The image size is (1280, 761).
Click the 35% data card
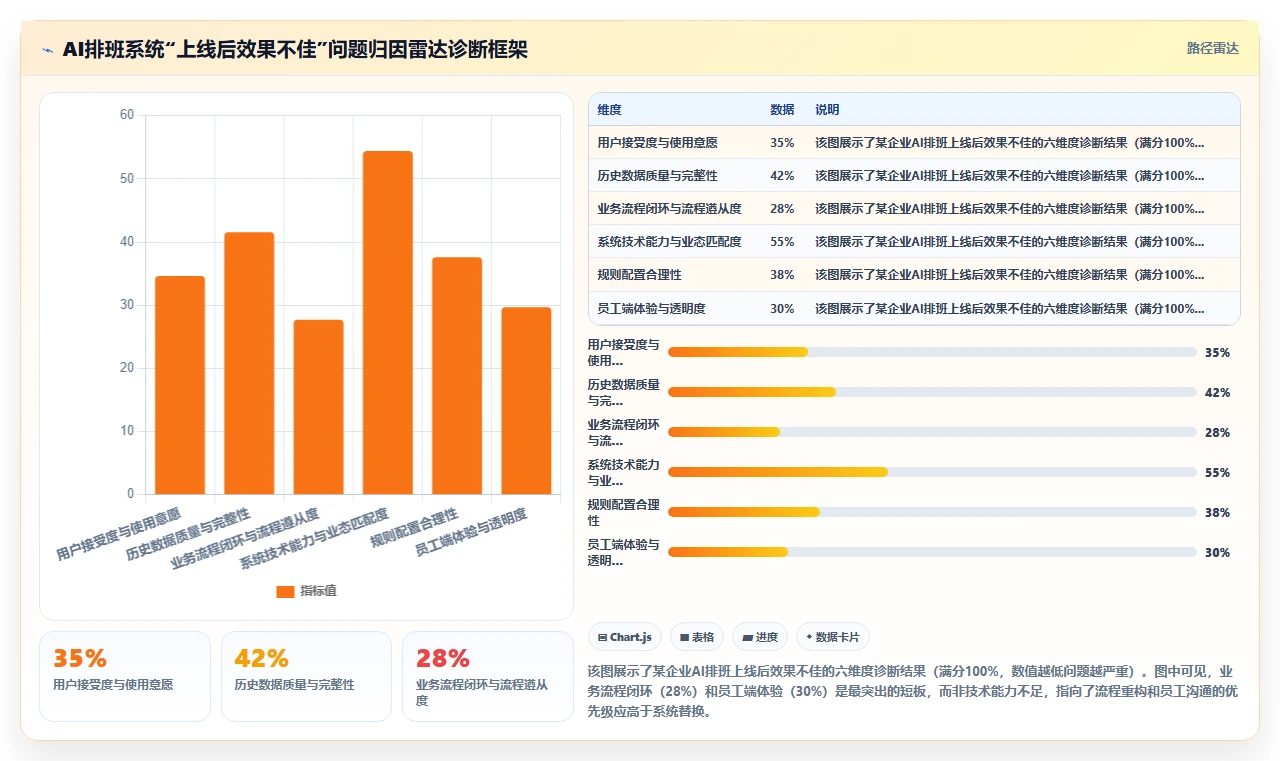125,676
